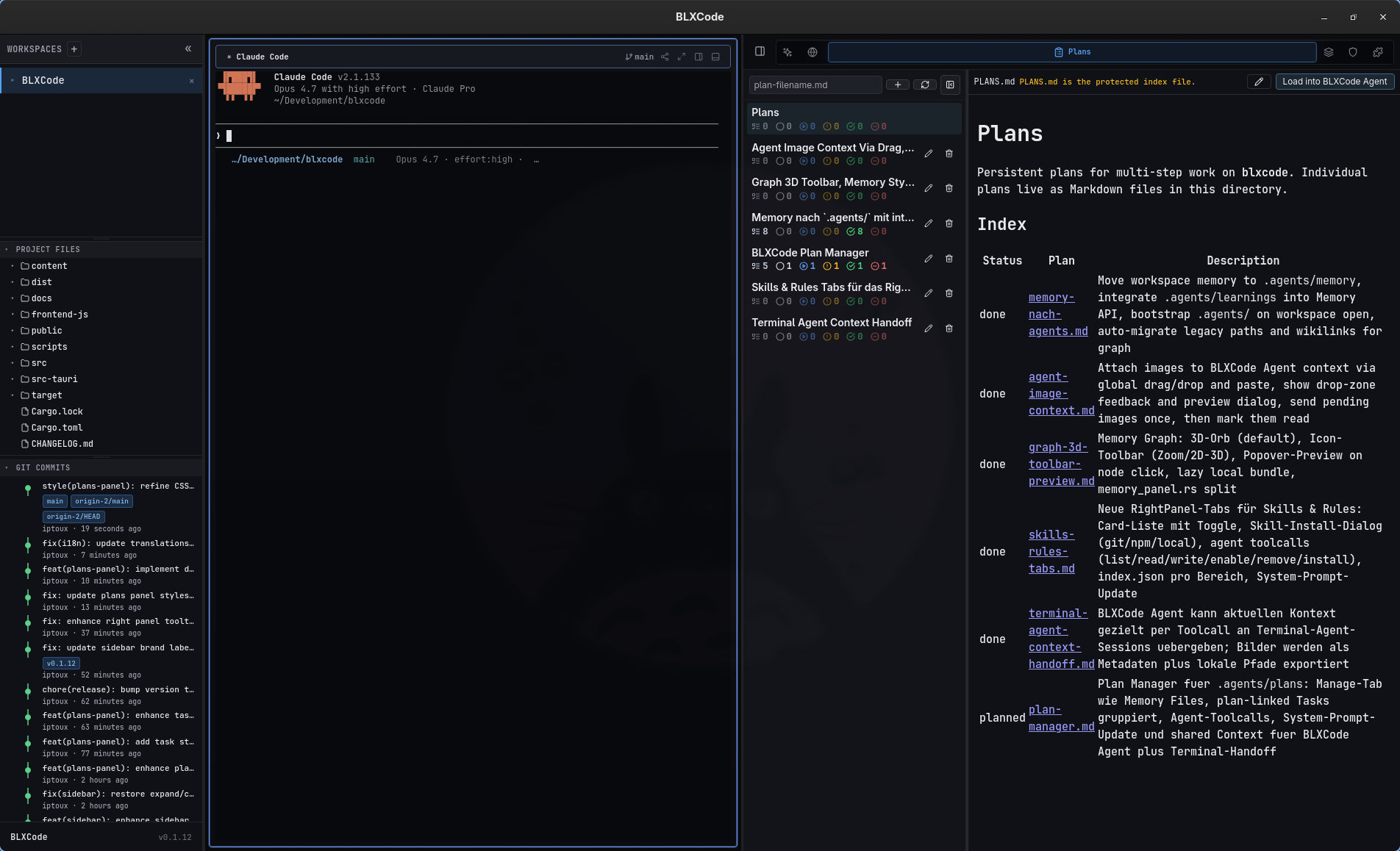Open the skills-rules-tabs.md link

(1051, 552)
